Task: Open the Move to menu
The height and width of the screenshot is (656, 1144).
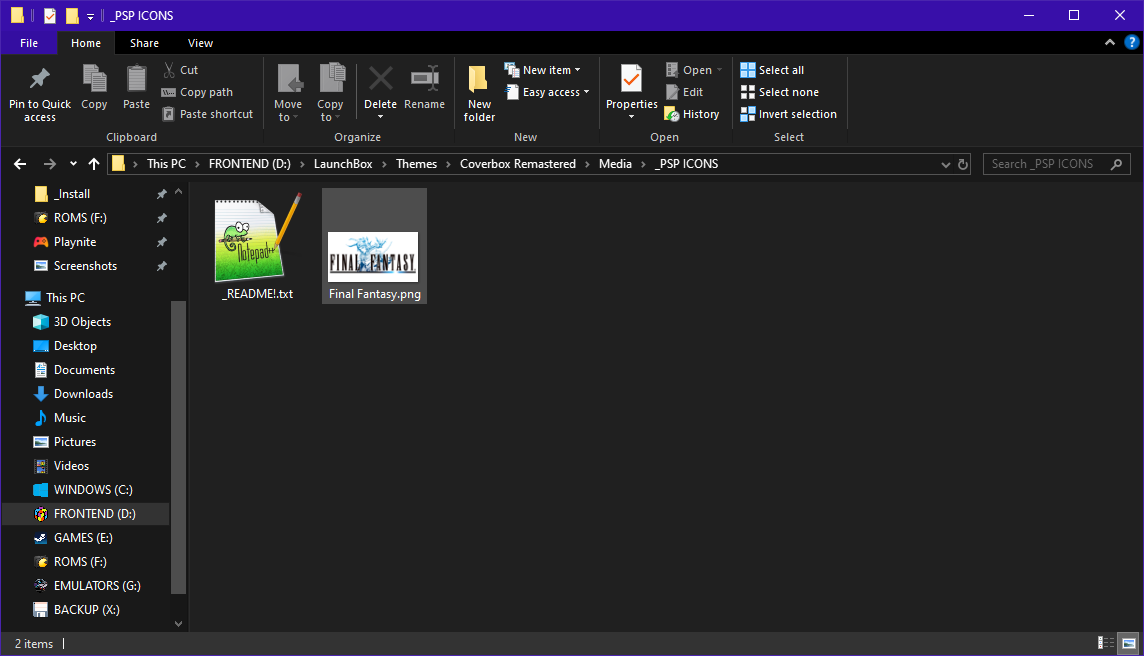Action: 288,93
